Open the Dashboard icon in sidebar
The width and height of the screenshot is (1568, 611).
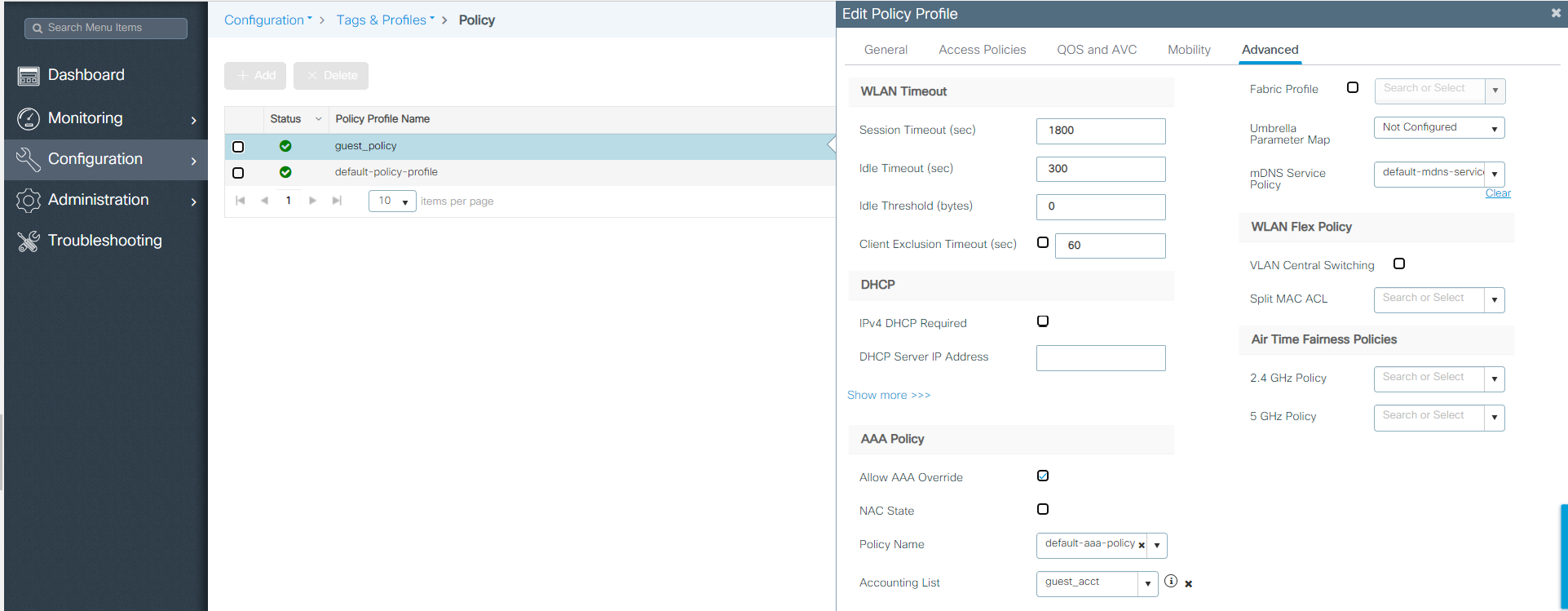click(x=29, y=76)
